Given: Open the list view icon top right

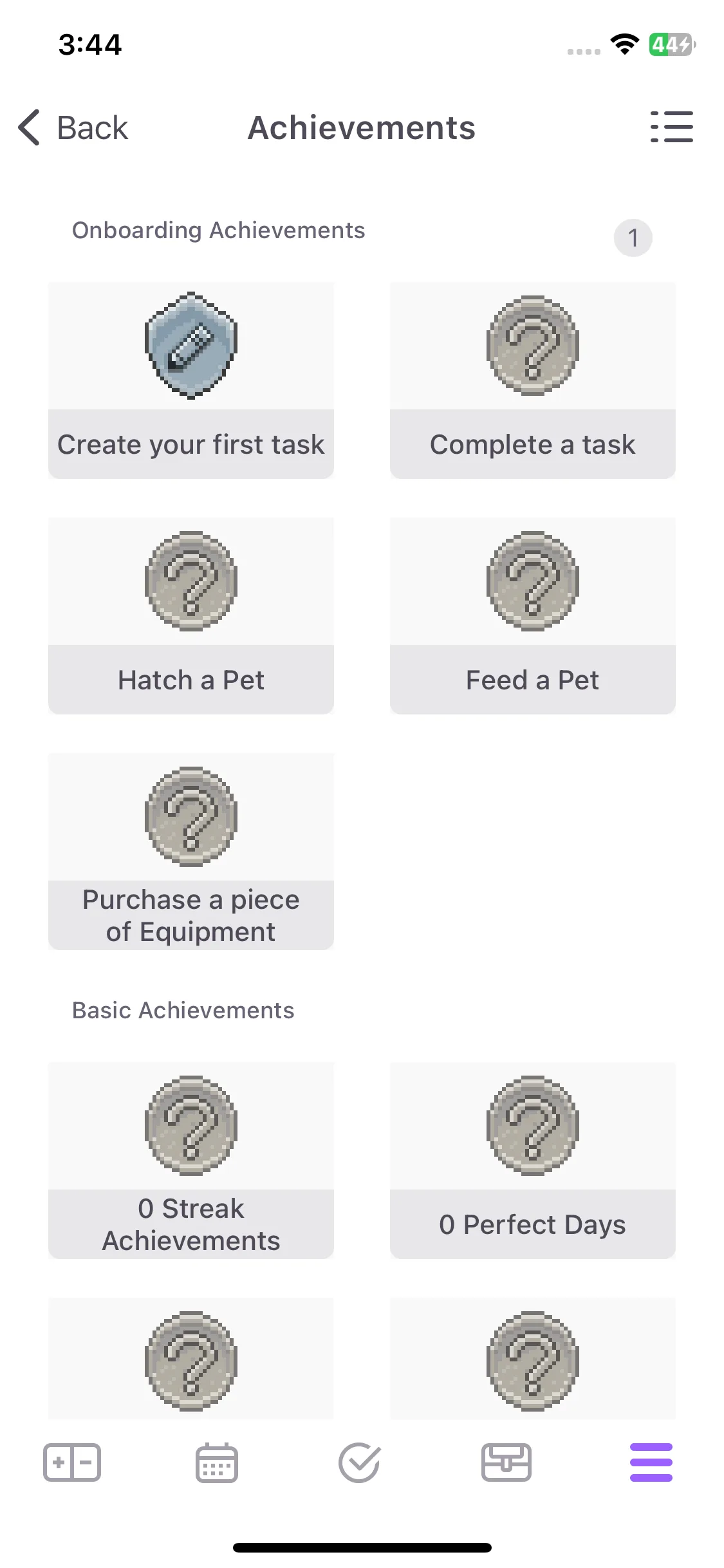Looking at the screenshot, I should click(671, 127).
